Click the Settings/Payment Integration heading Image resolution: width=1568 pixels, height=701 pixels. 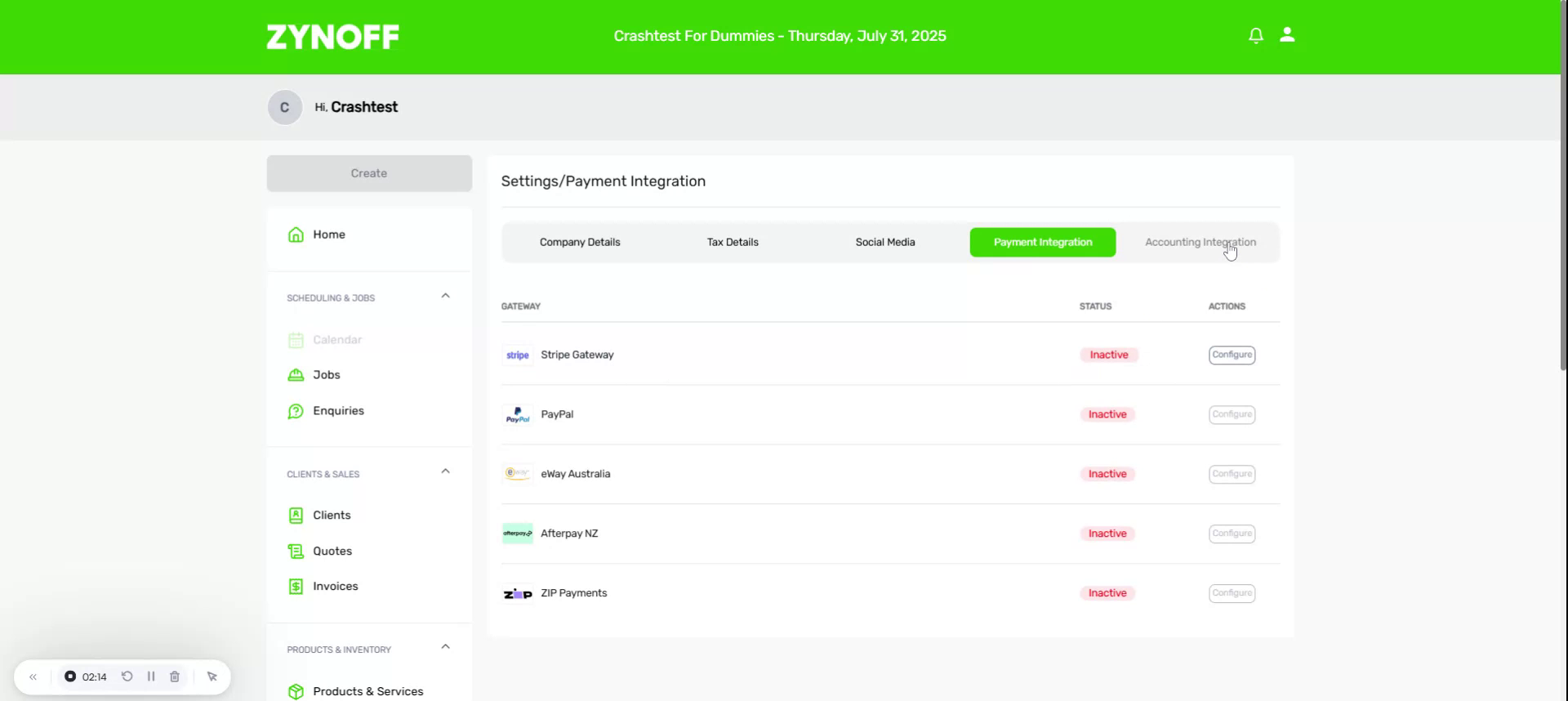(604, 181)
